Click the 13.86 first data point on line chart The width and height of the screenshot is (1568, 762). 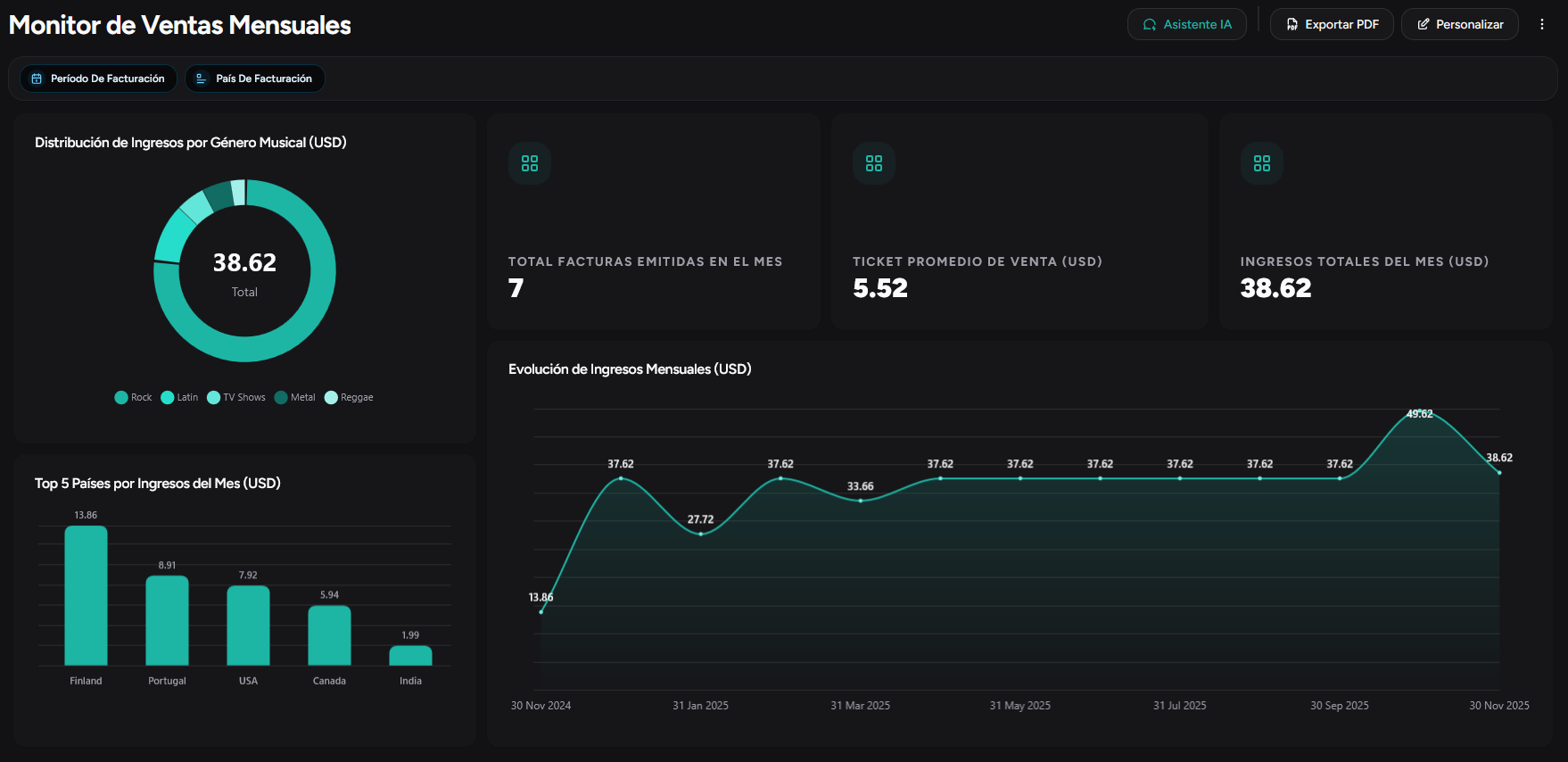pos(541,611)
